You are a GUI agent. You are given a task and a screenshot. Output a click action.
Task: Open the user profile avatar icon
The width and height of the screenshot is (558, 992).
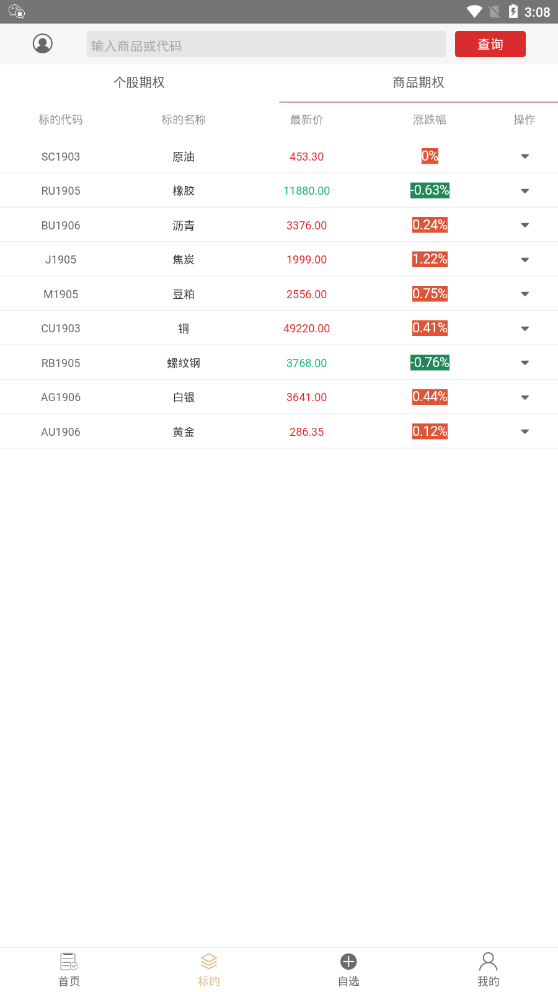(x=42, y=44)
